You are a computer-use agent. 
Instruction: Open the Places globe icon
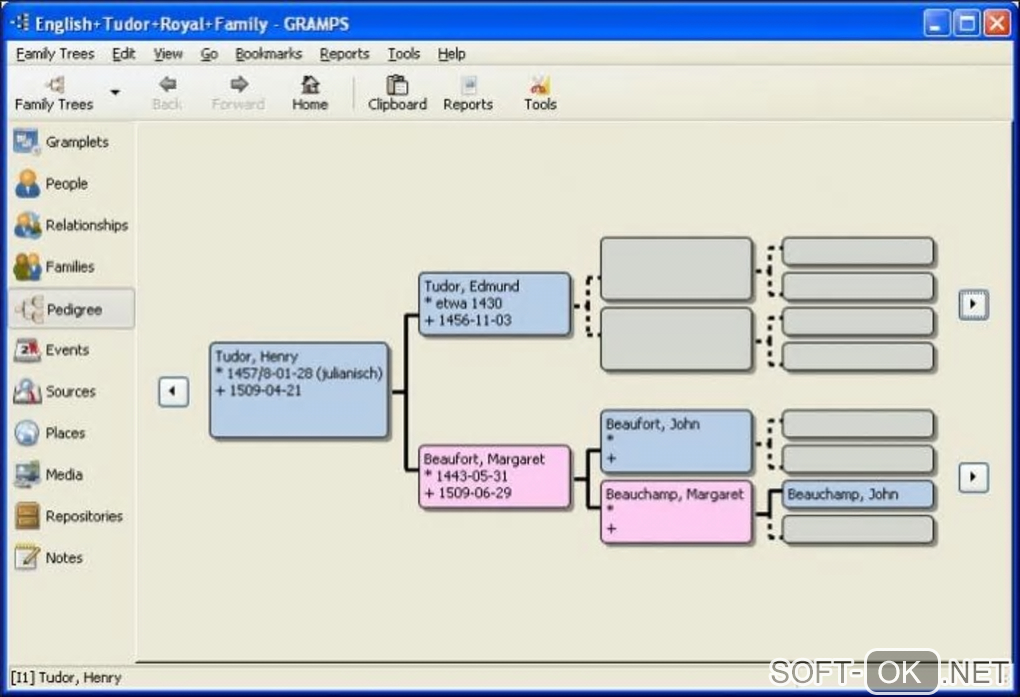pyautogui.click(x=27, y=433)
